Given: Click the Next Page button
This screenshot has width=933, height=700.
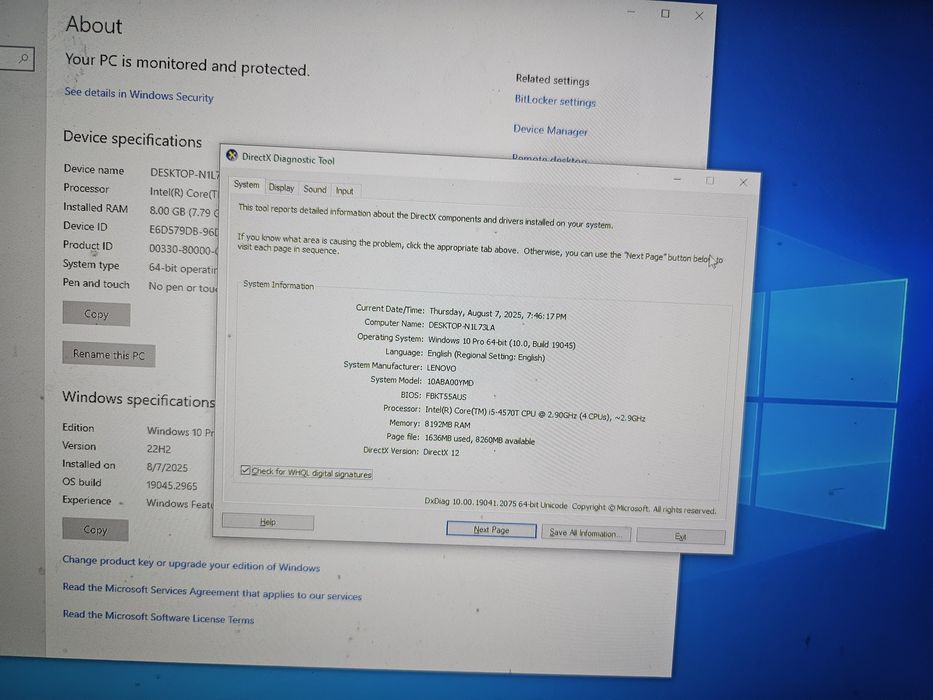Looking at the screenshot, I should [x=491, y=530].
